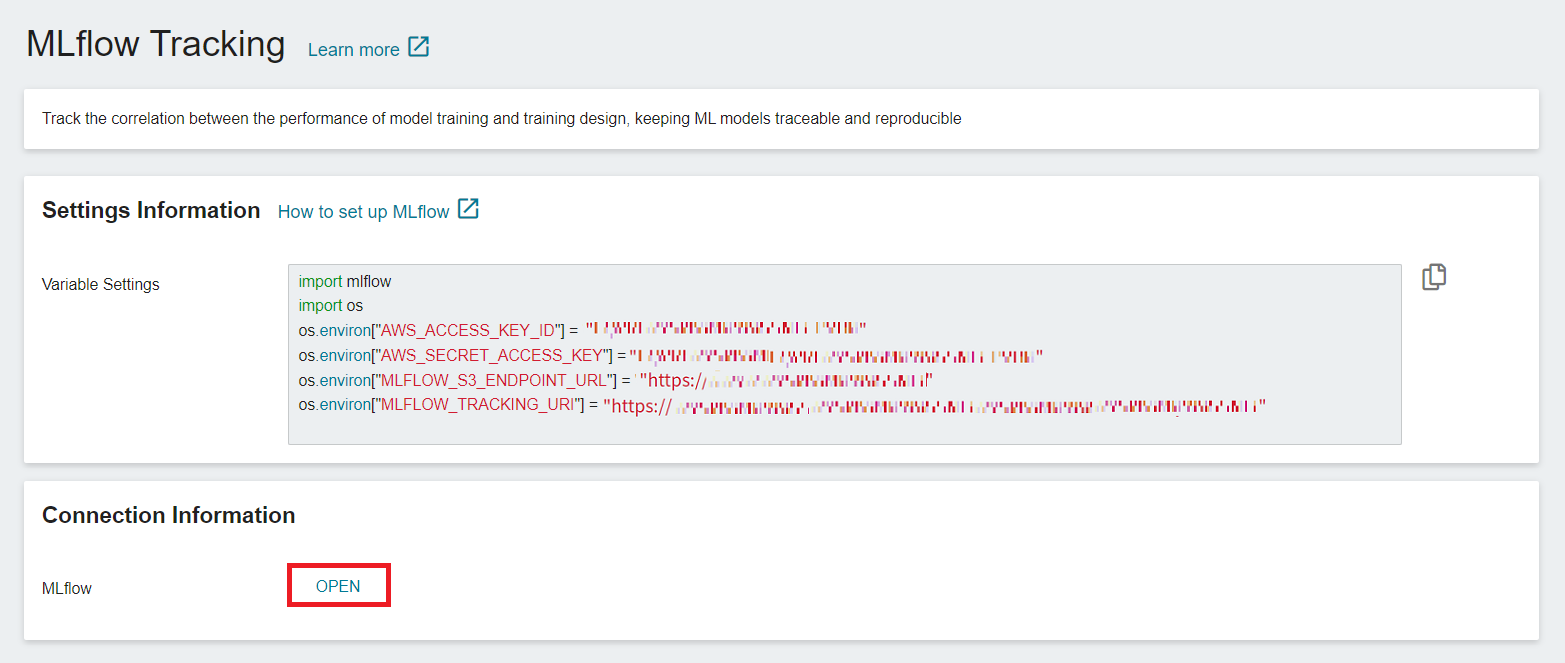The height and width of the screenshot is (663, 1565).
Task: Click the Settings Information heading
Action: click(151, 210)
